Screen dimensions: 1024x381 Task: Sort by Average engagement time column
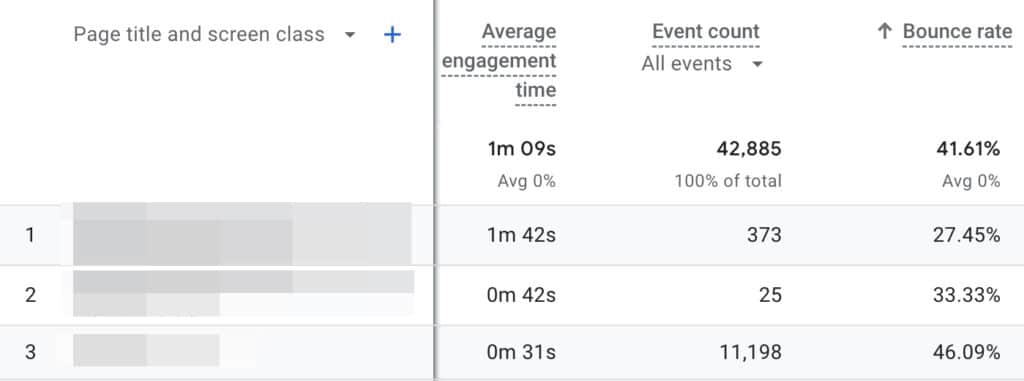pos(500,61)
